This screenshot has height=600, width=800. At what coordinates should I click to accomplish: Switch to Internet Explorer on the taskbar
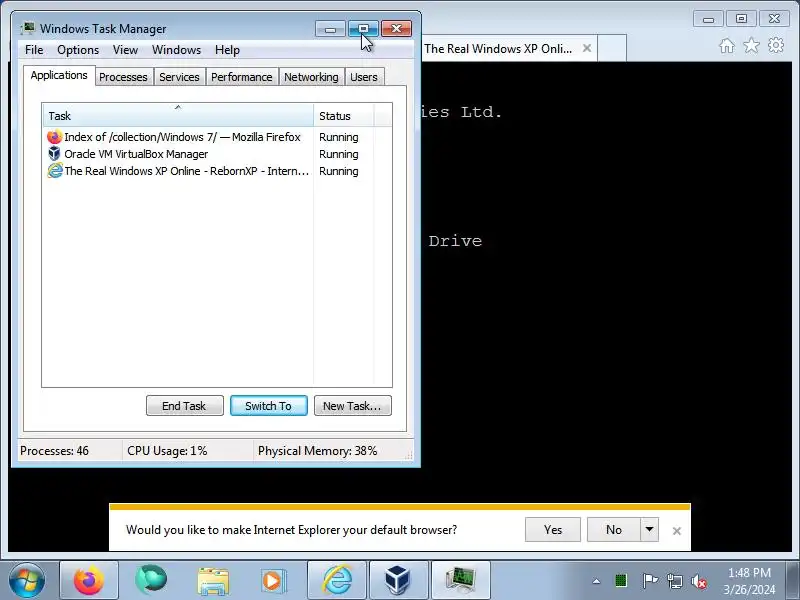coord(337,580)
